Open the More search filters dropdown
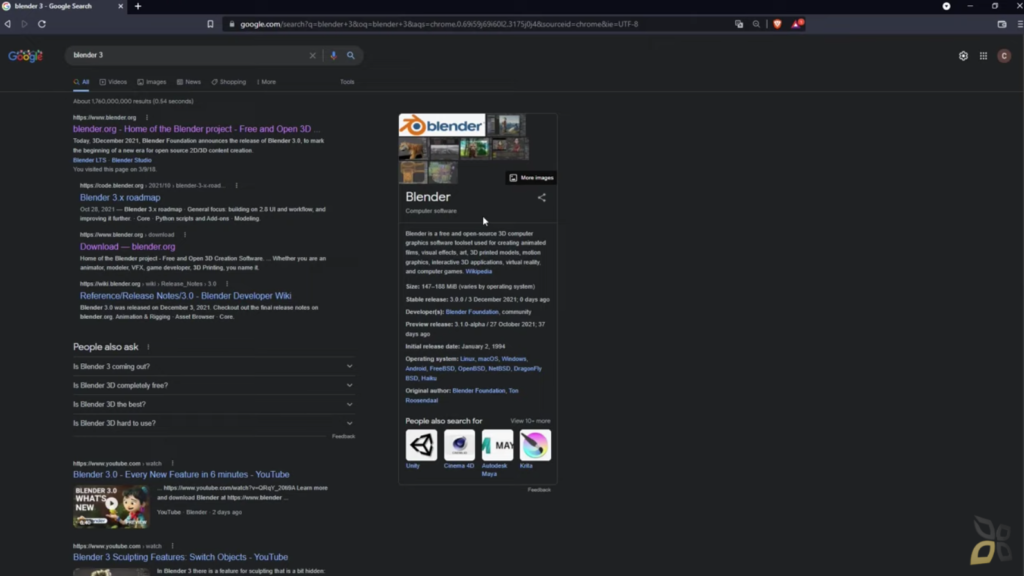 click(x=266, y=82)
